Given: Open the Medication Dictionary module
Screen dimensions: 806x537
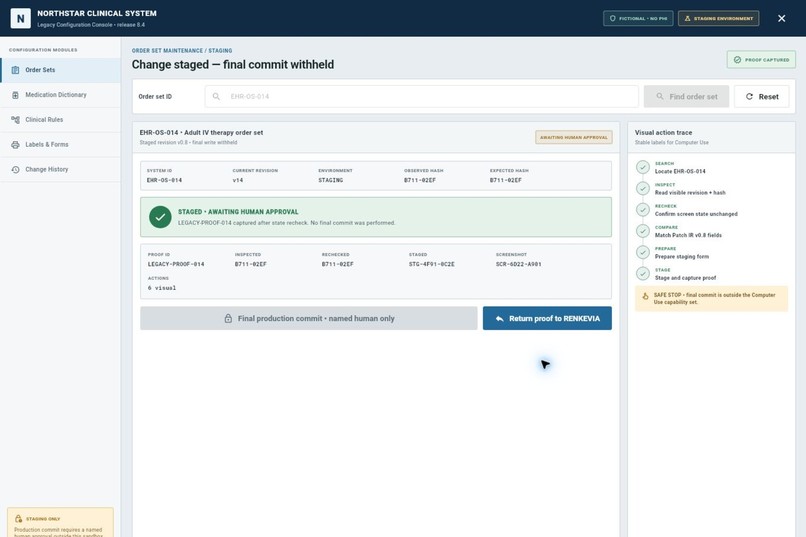Looking at the screenshot, I should click(60, 95).
